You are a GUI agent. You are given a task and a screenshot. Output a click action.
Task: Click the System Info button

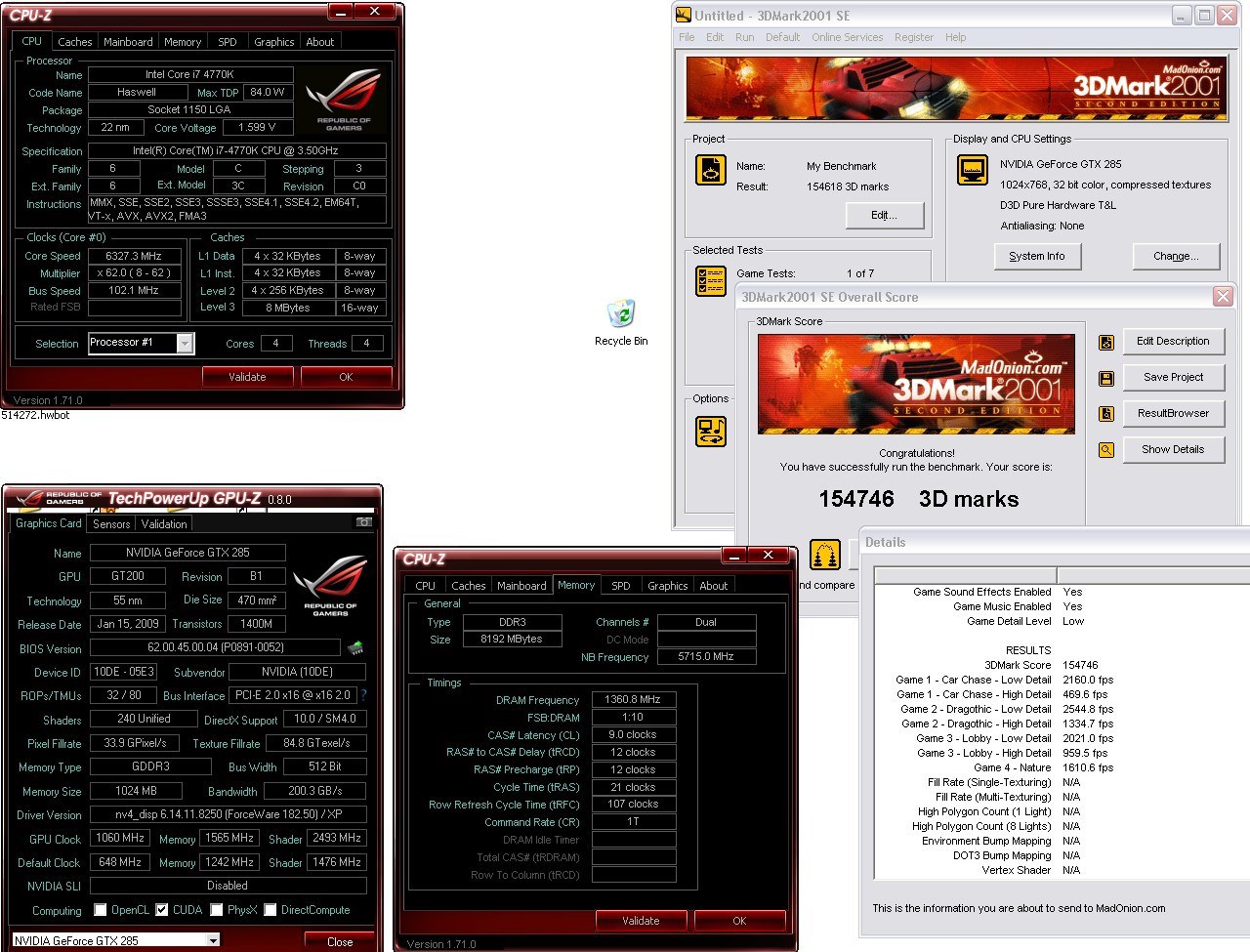pos(1037,257)
